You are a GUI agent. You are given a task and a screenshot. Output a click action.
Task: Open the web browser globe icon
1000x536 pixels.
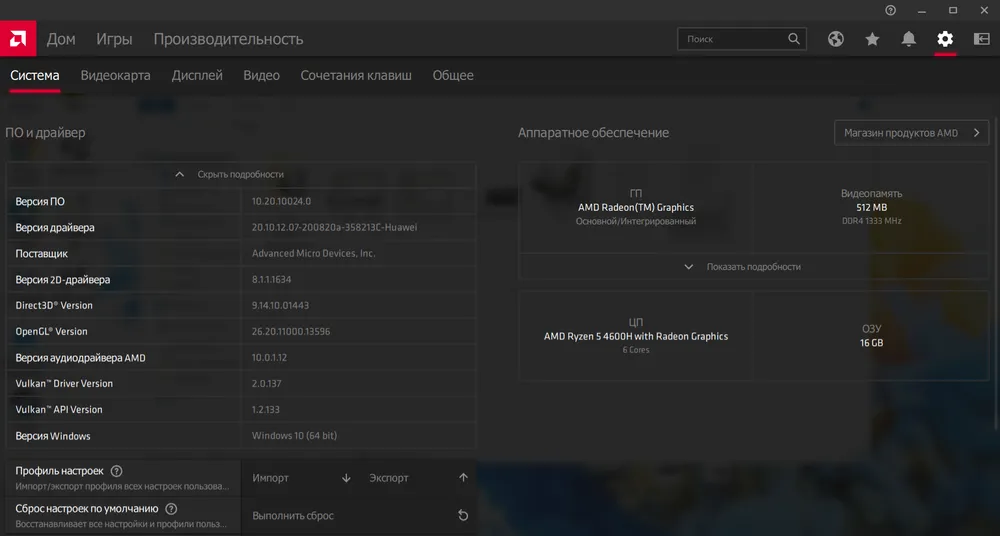pos(836,39)
